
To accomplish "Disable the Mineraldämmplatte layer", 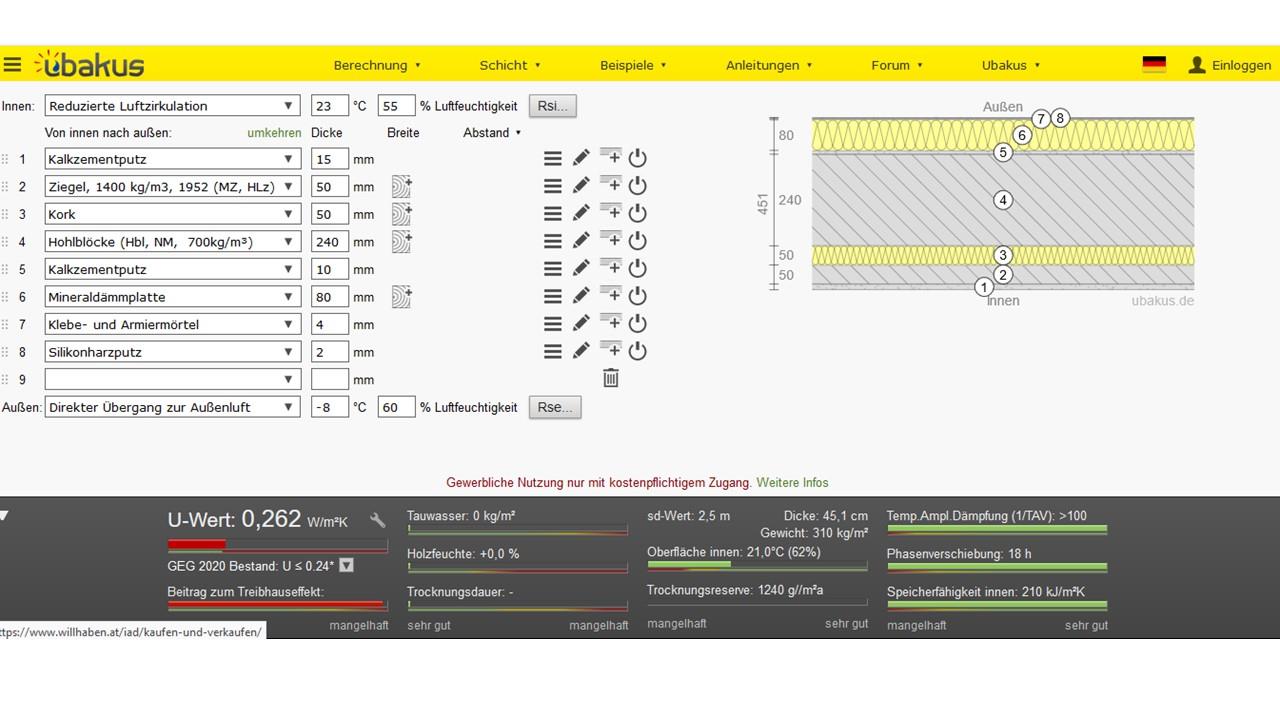I will (638, 296).
